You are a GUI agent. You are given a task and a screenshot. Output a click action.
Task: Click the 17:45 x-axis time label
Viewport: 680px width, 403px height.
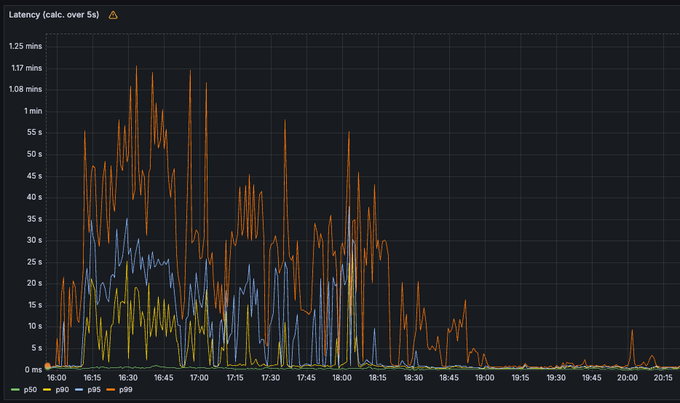[x=306, y=378]
